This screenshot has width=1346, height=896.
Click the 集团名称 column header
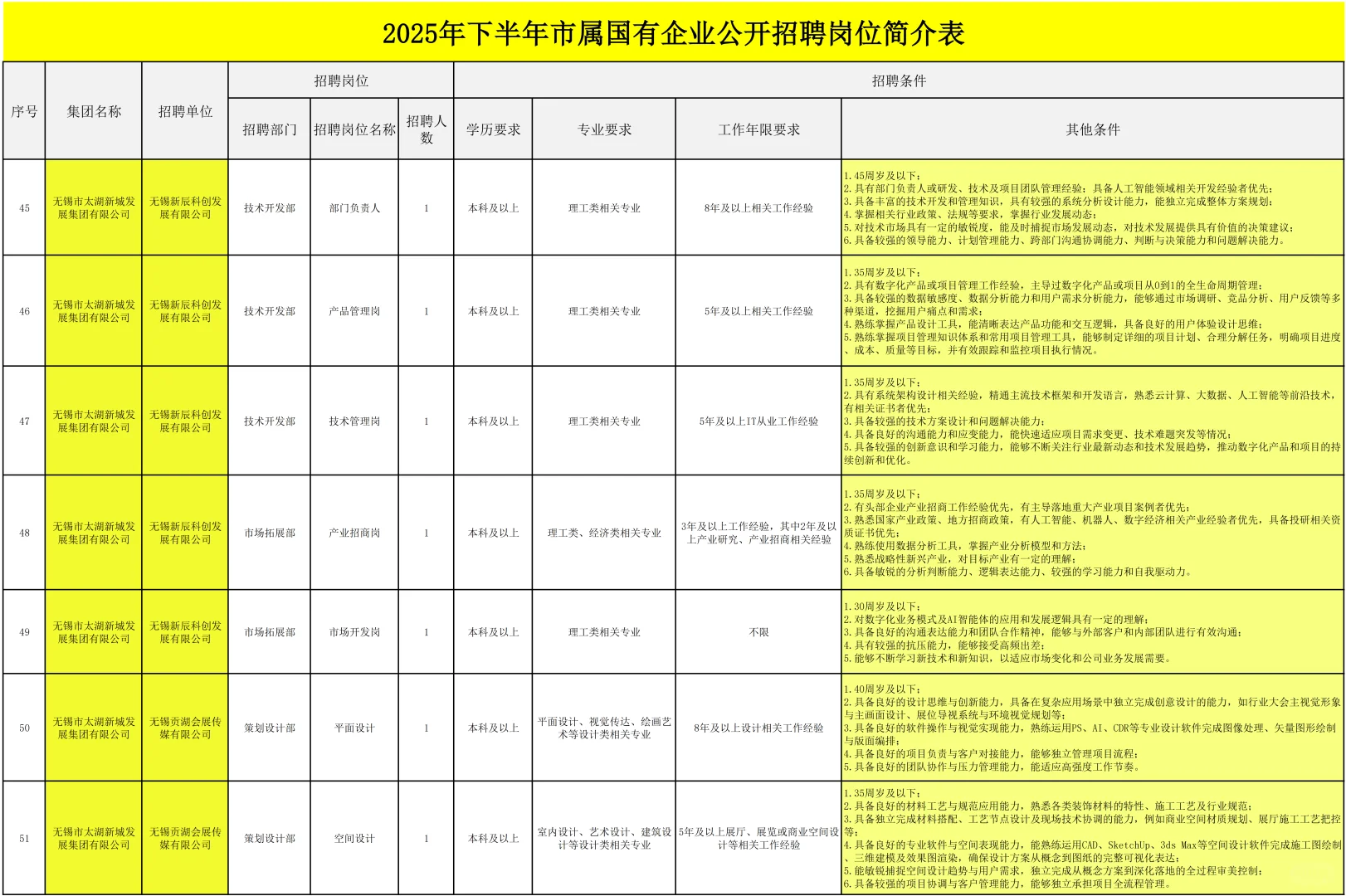93,115
